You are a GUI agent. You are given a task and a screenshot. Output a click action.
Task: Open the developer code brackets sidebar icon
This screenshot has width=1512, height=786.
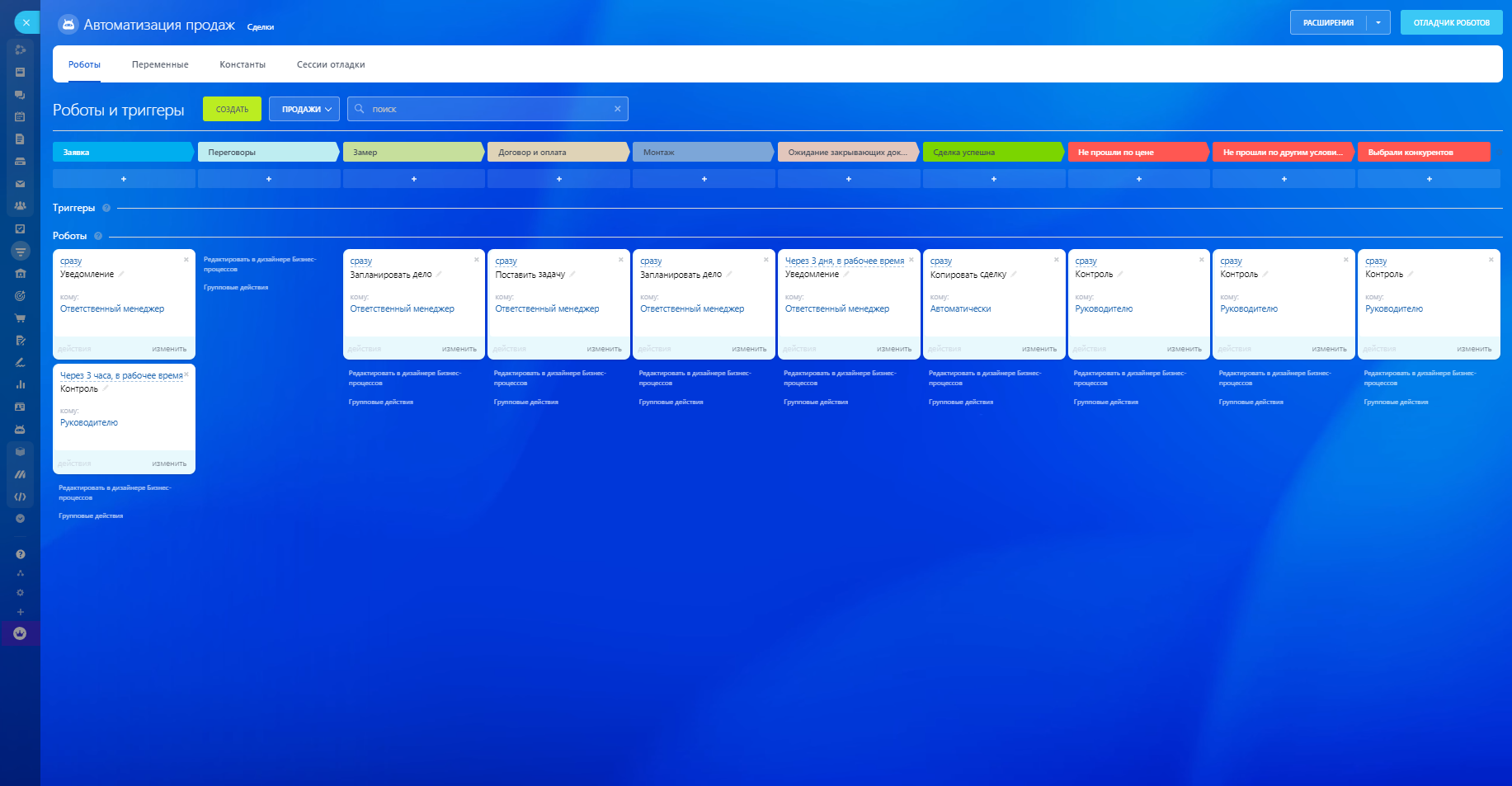[21, 497]
